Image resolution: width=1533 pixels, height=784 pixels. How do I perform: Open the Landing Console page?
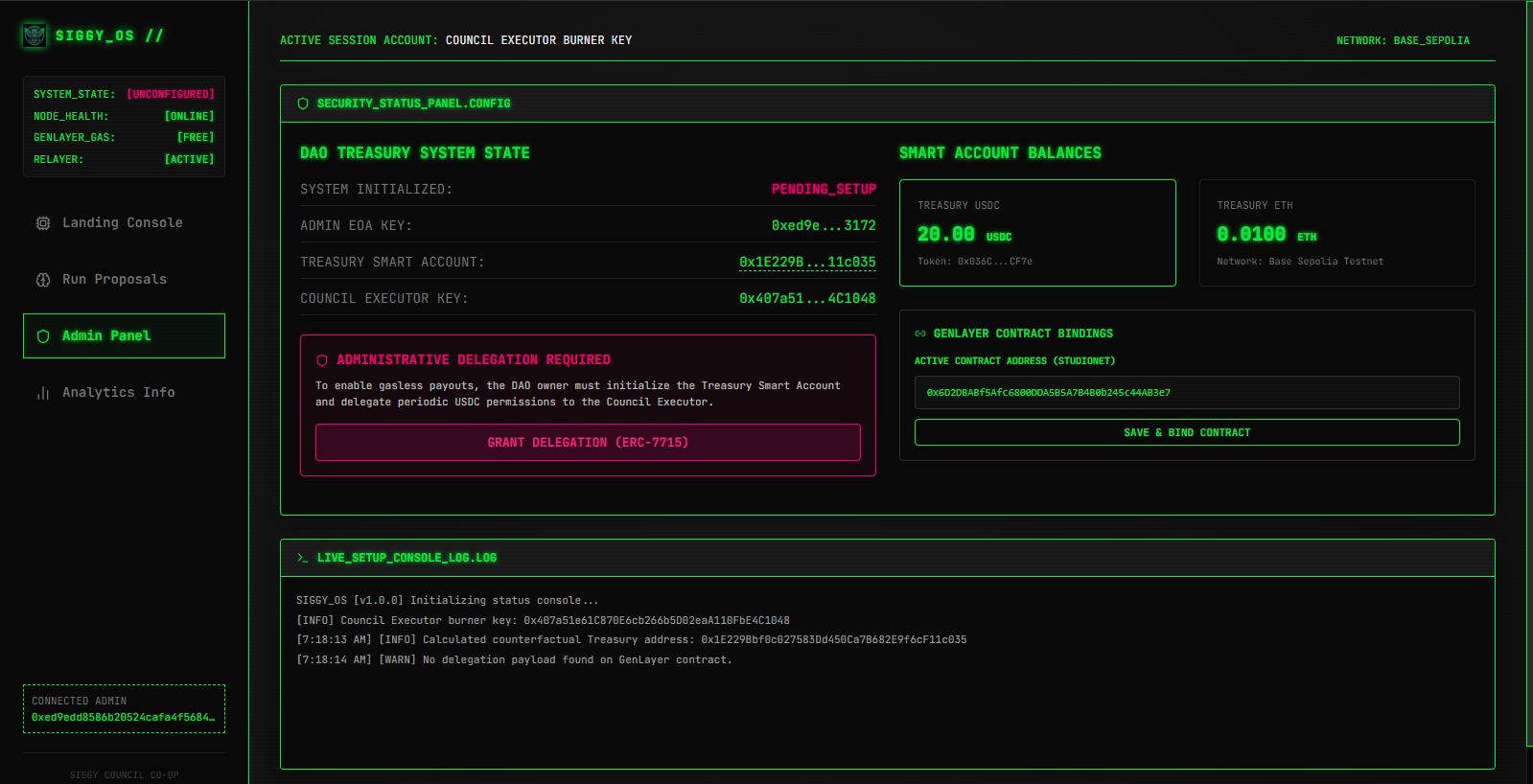124,223
